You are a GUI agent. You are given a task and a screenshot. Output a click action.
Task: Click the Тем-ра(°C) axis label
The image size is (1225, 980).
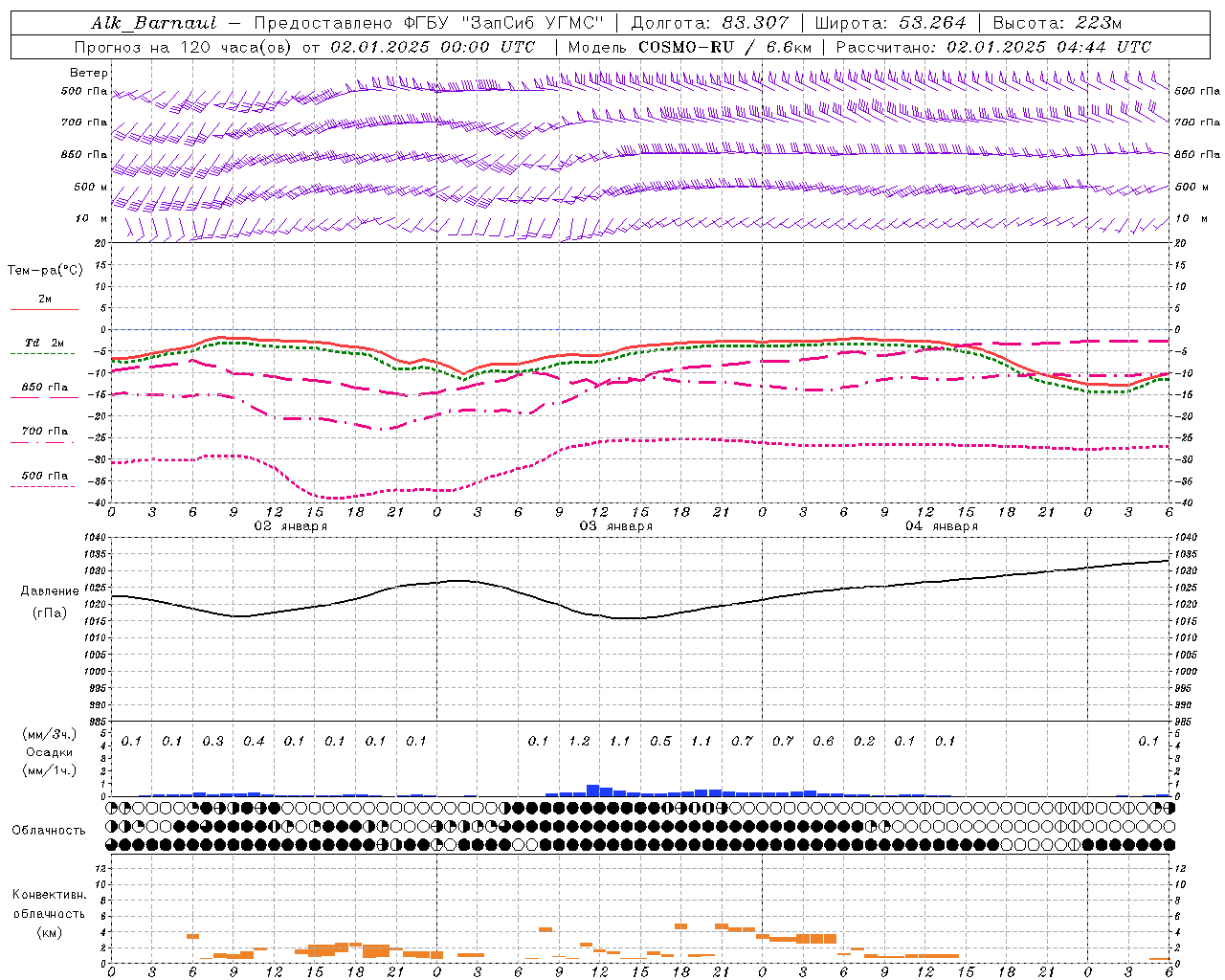[45, 271]
